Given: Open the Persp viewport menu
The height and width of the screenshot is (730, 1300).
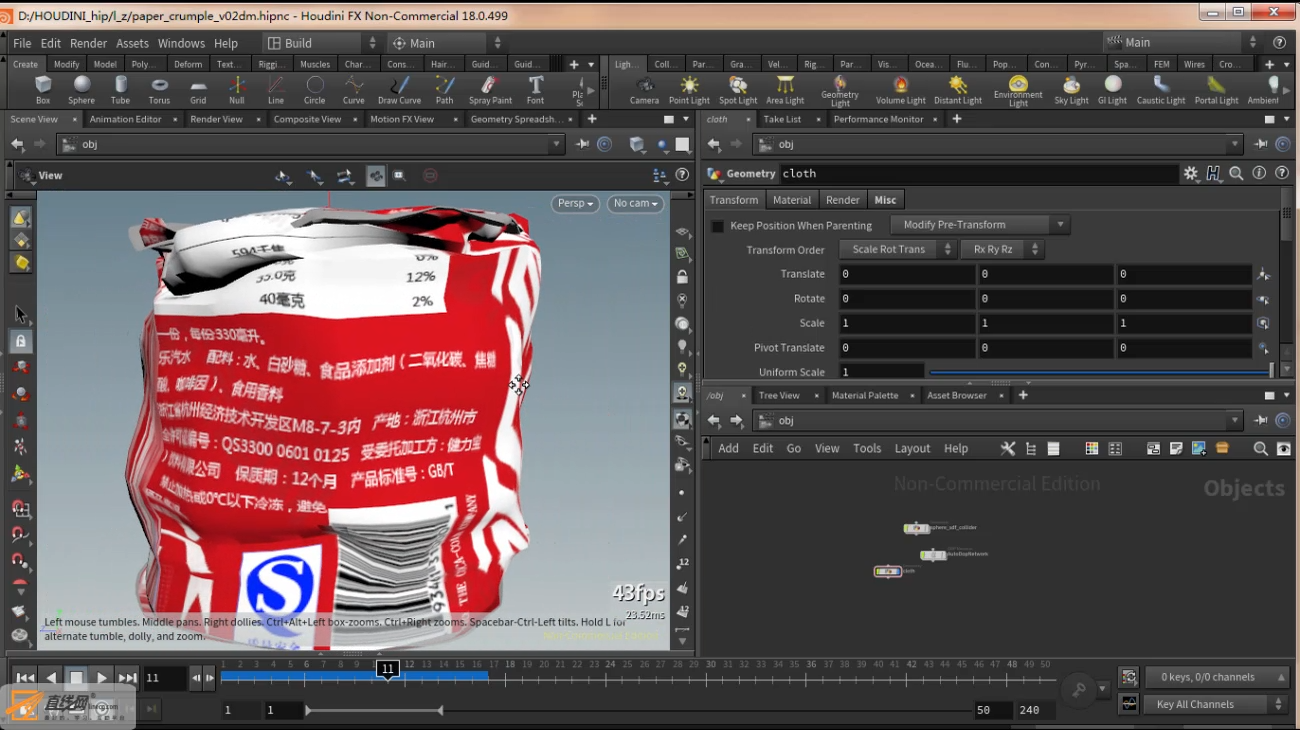Looking at the screenshot, I should point(575,203).
